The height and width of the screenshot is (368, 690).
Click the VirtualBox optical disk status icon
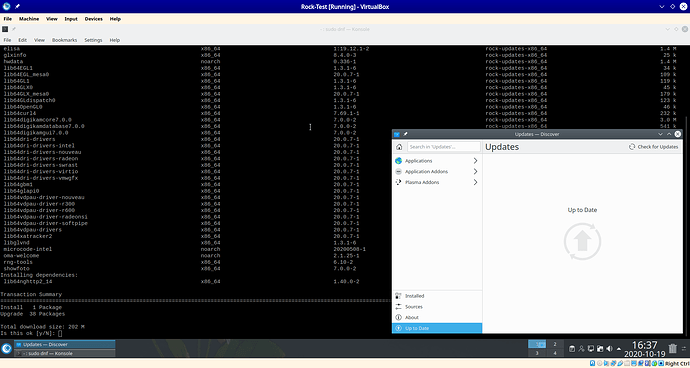pyautogui.click(x=599, y=363)
